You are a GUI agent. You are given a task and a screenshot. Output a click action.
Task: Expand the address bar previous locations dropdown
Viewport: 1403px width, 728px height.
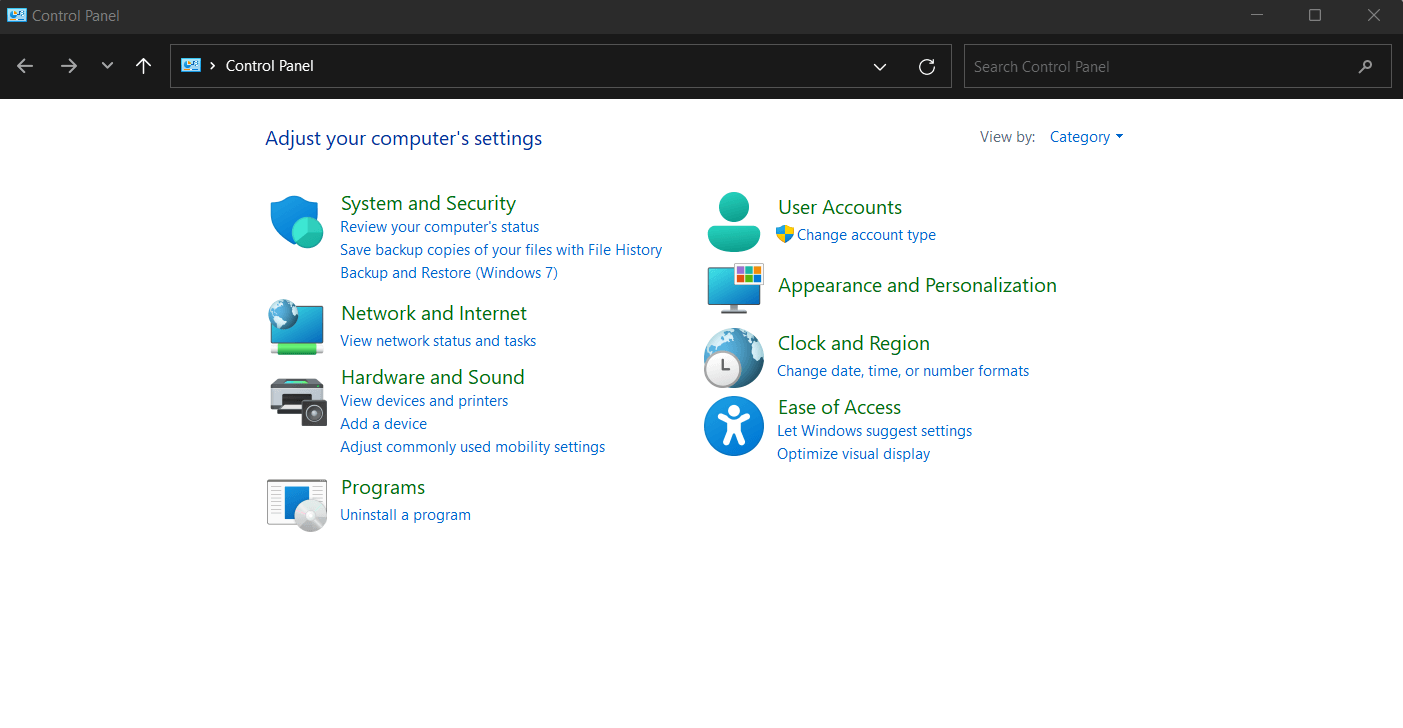coord(880,67)
